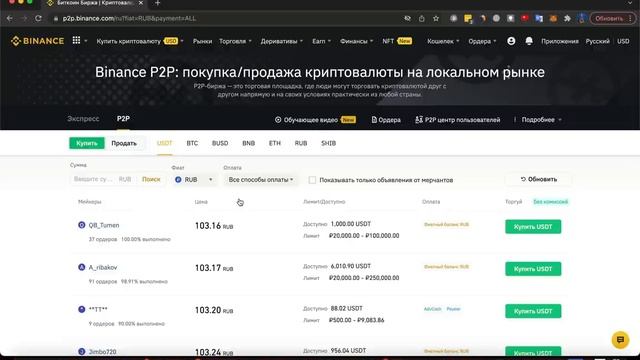Change currency via USD in header

[623, 41]
